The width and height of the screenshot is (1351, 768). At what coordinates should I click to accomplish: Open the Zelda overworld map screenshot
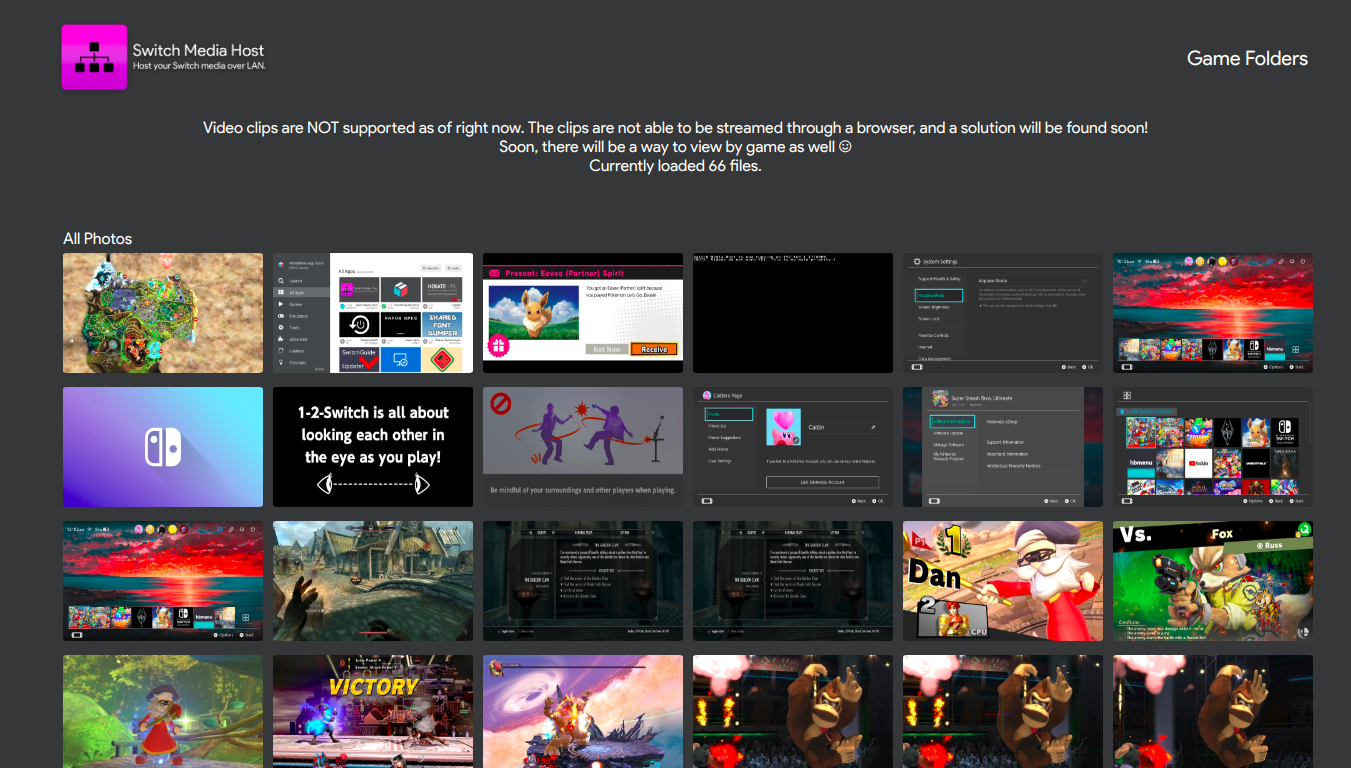click(x=163, y=313)
